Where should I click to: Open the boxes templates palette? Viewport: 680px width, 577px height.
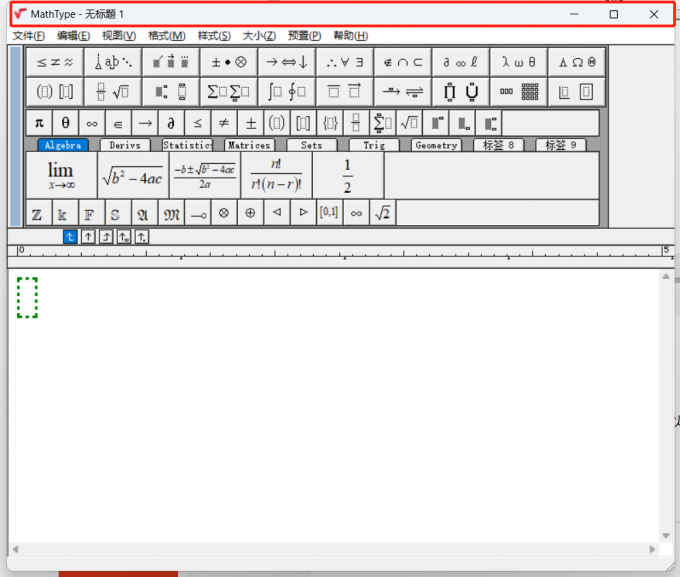pos(577,92)
